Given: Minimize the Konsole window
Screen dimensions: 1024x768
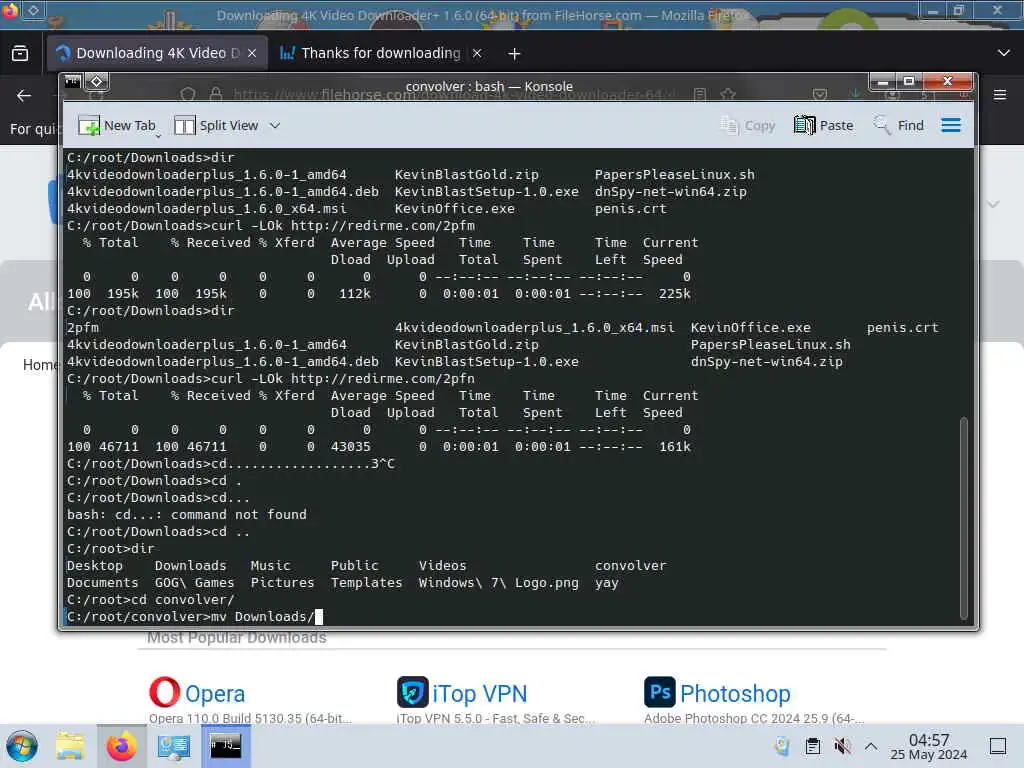Looking at the screenshot, I should coord(883,82).
